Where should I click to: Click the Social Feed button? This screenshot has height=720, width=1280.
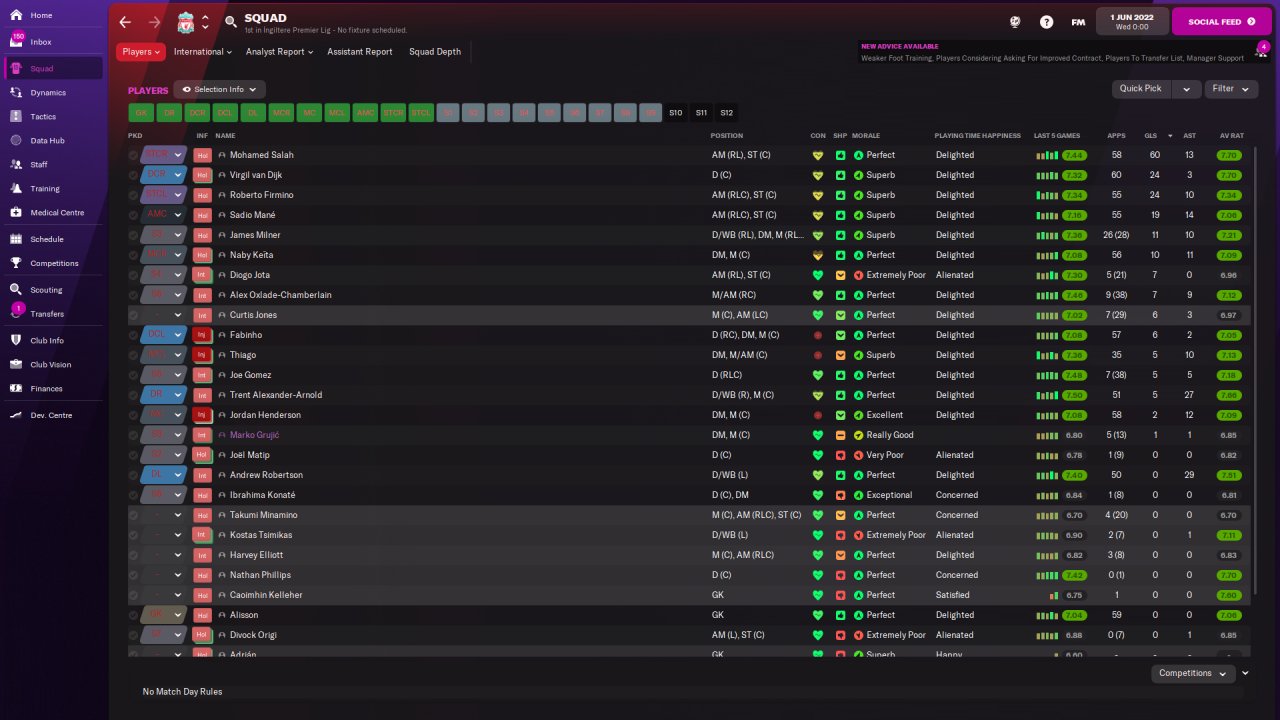[1221, 21]
